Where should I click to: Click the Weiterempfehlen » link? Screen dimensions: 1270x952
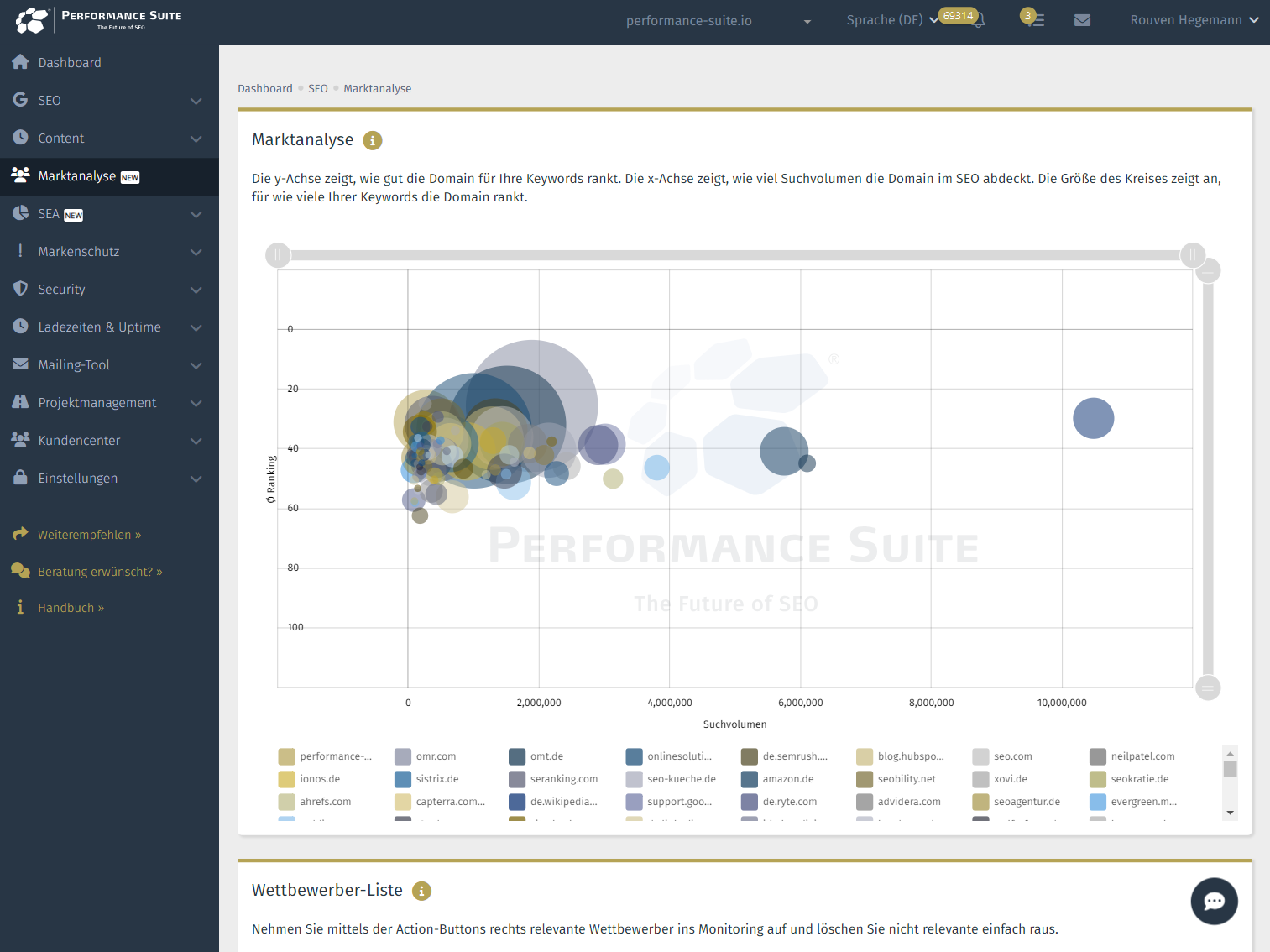tap(89, 535)
